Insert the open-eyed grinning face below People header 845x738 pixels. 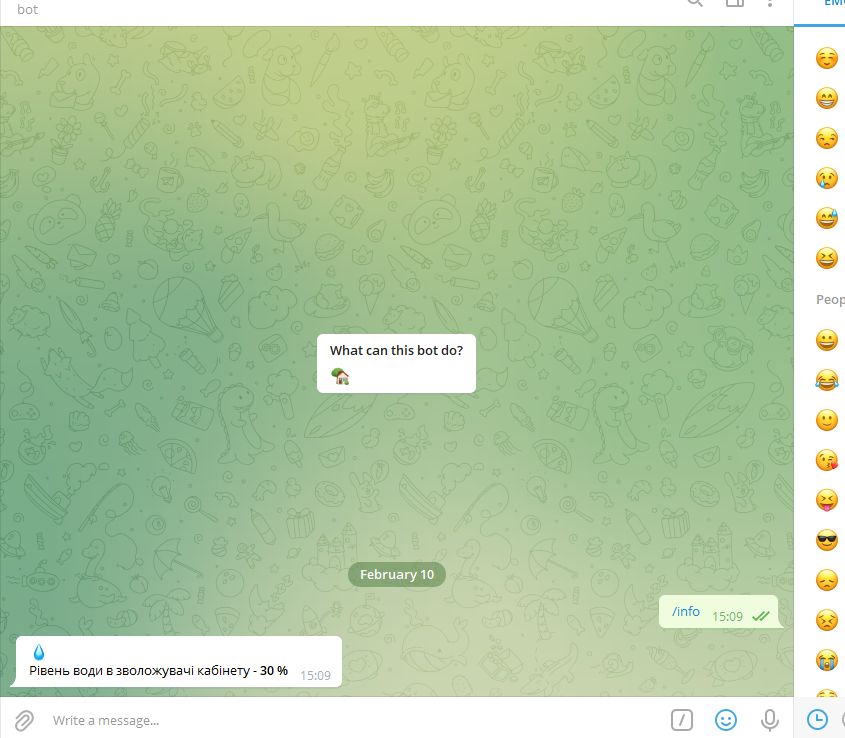pyautogui.click(x=827, y=340)
